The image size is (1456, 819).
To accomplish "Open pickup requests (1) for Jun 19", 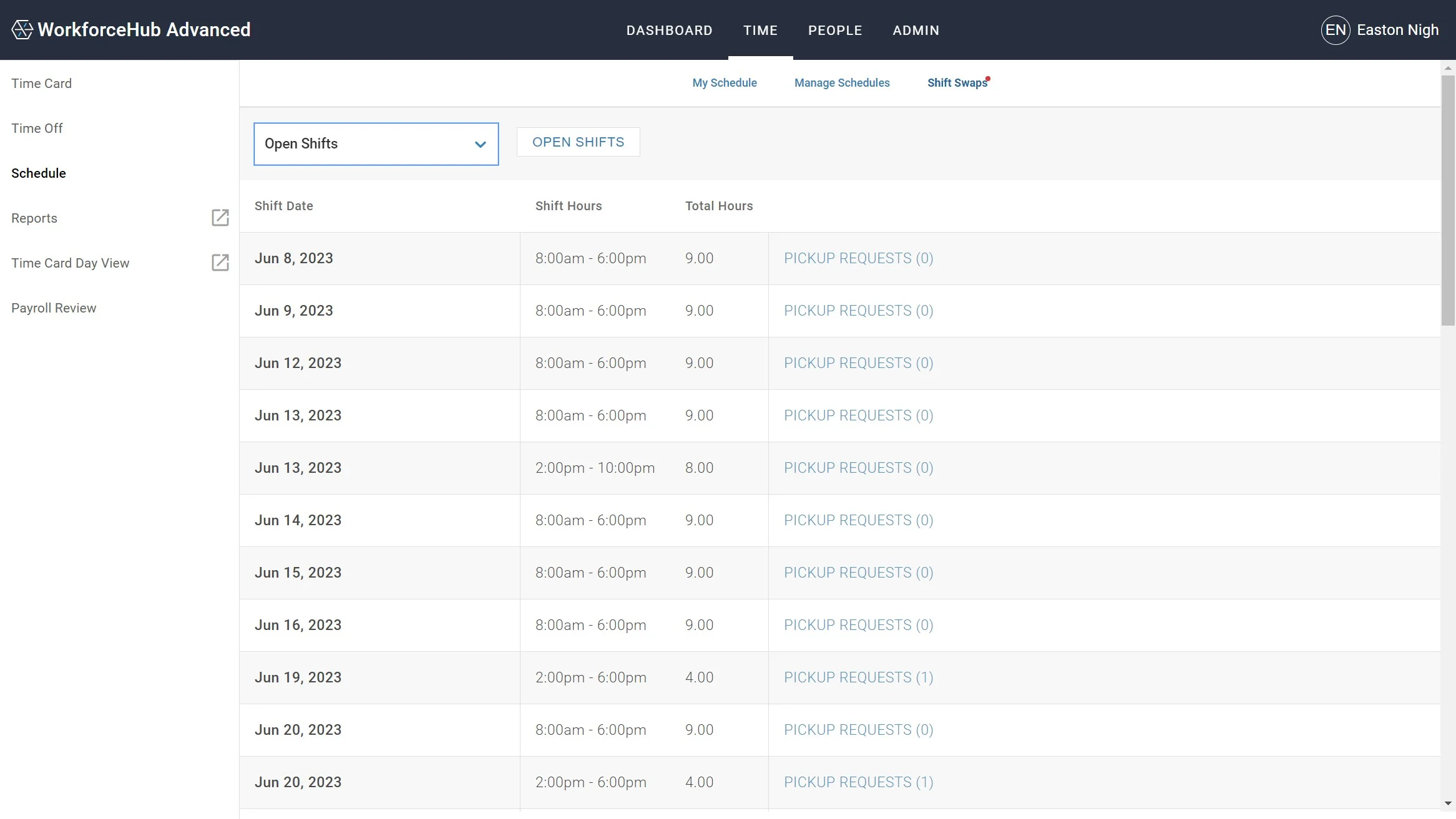I will [x=859, y=677].
